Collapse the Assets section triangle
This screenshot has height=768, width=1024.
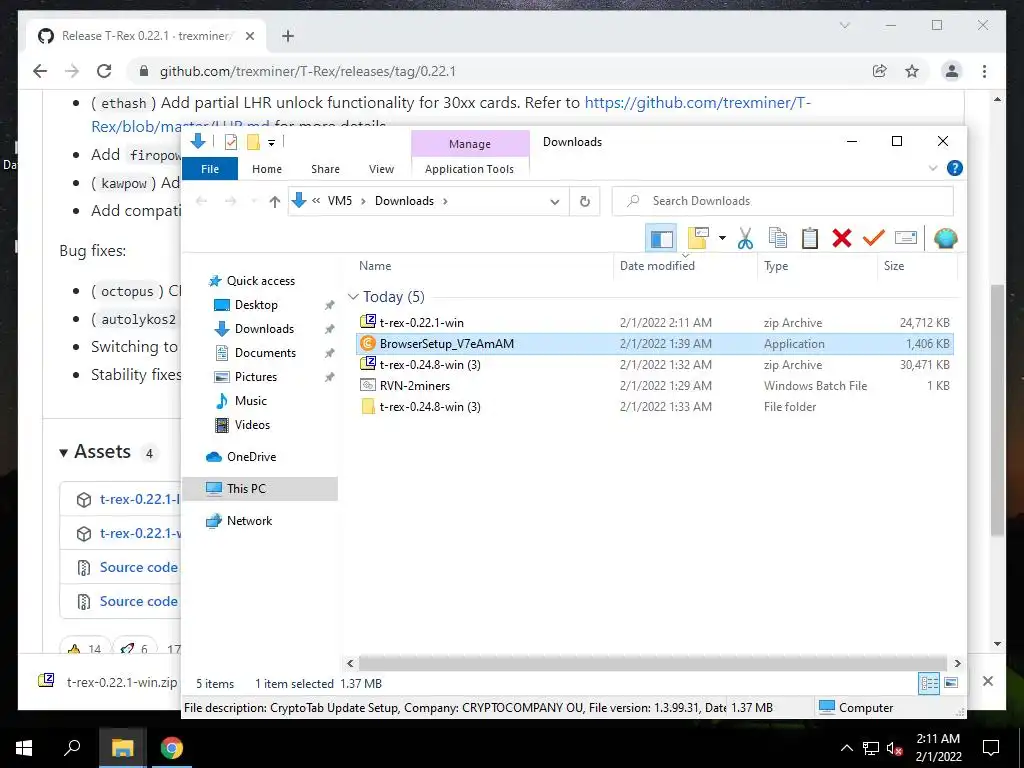(x=63, y=453)
